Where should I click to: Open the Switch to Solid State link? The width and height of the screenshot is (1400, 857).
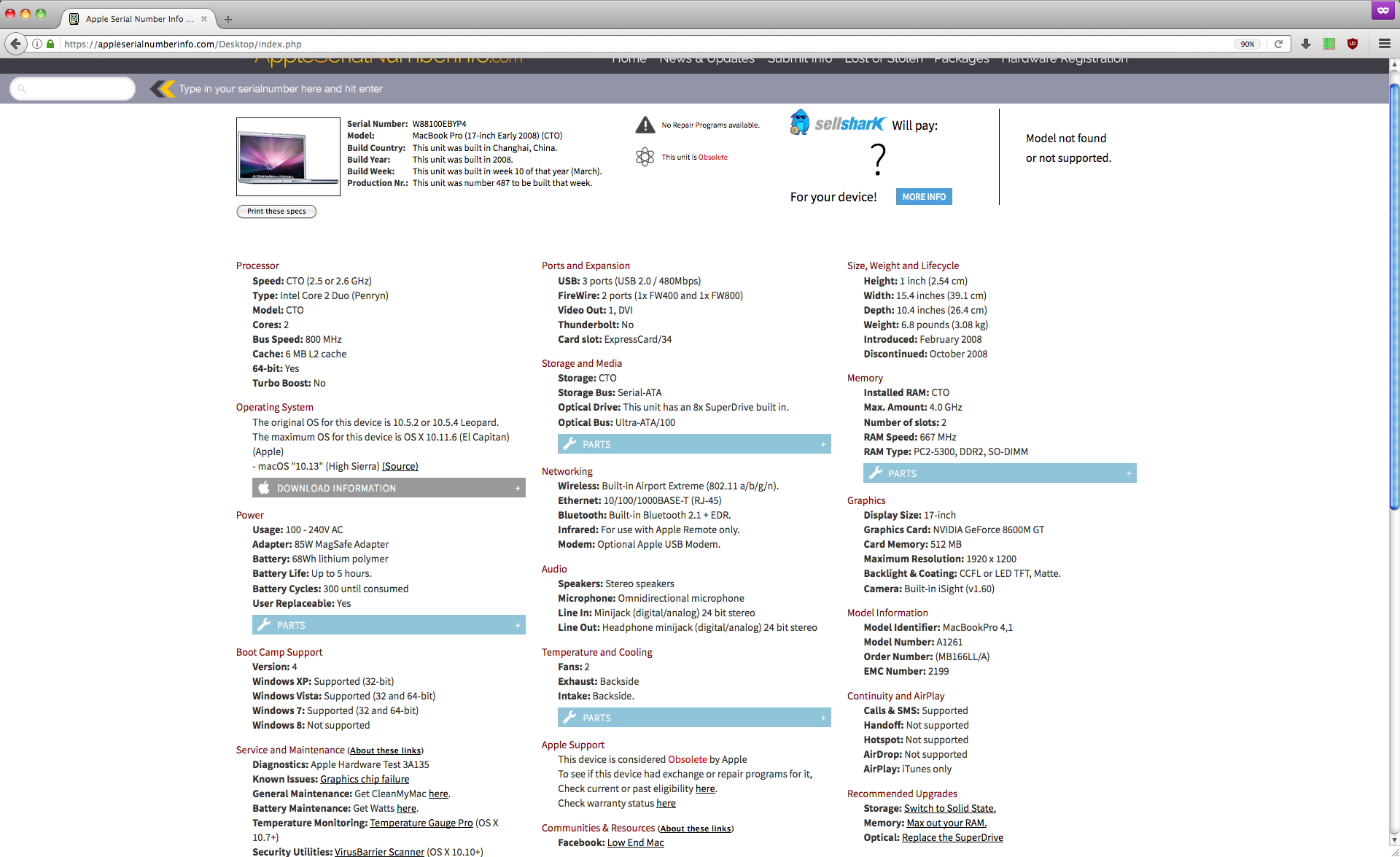click(x=950, y=808)
